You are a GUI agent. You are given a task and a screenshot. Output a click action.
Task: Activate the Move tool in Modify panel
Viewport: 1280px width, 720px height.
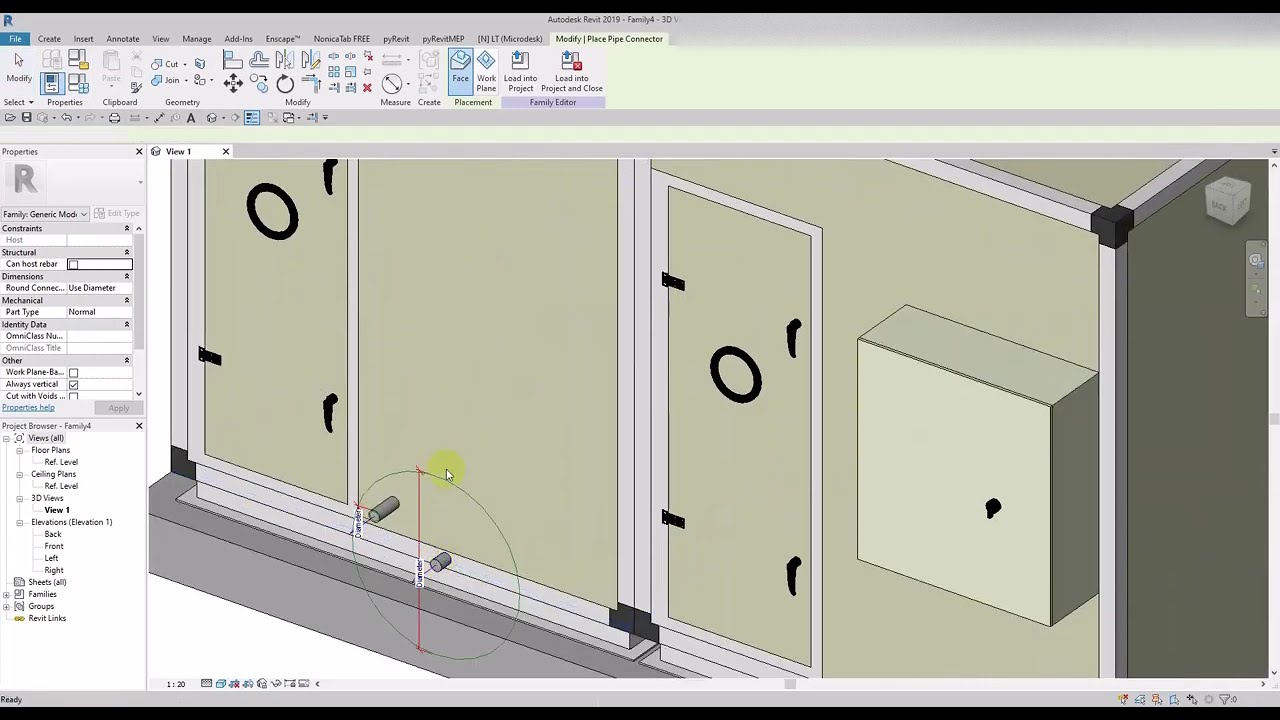(x=233, y=83)
